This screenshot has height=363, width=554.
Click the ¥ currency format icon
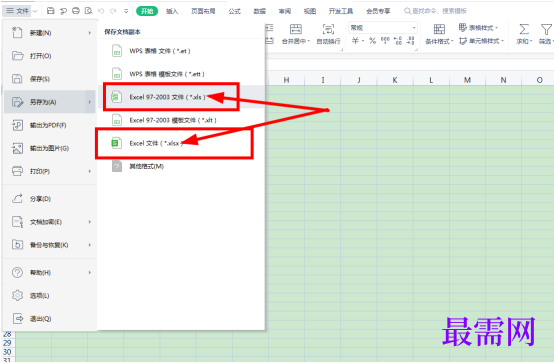[355, 41]
